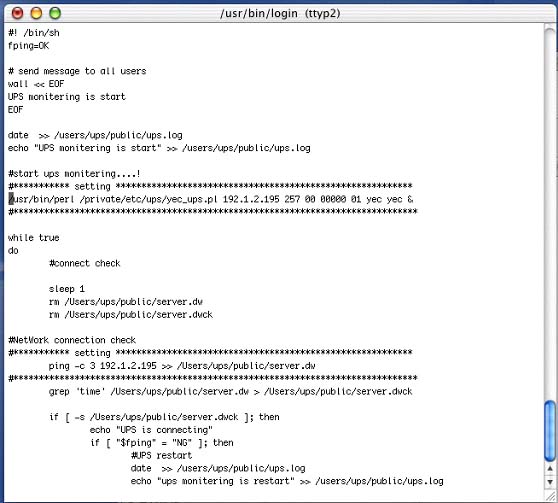Click the highlighted cursor block before usr/bin/perl
558x503 pixels.
[11, 199]
